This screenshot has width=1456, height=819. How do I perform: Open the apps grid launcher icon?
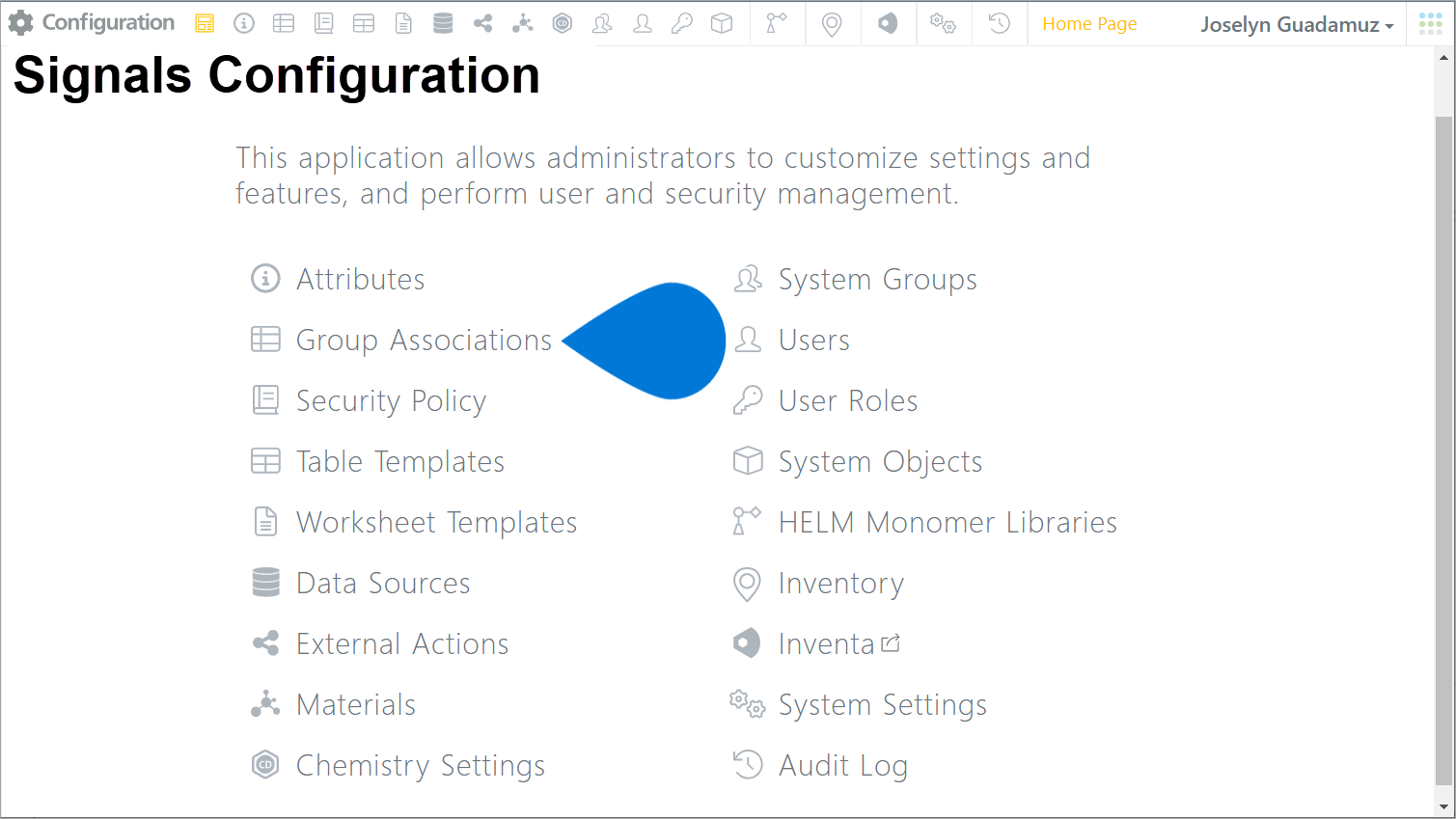click(x=1431, y=24)
